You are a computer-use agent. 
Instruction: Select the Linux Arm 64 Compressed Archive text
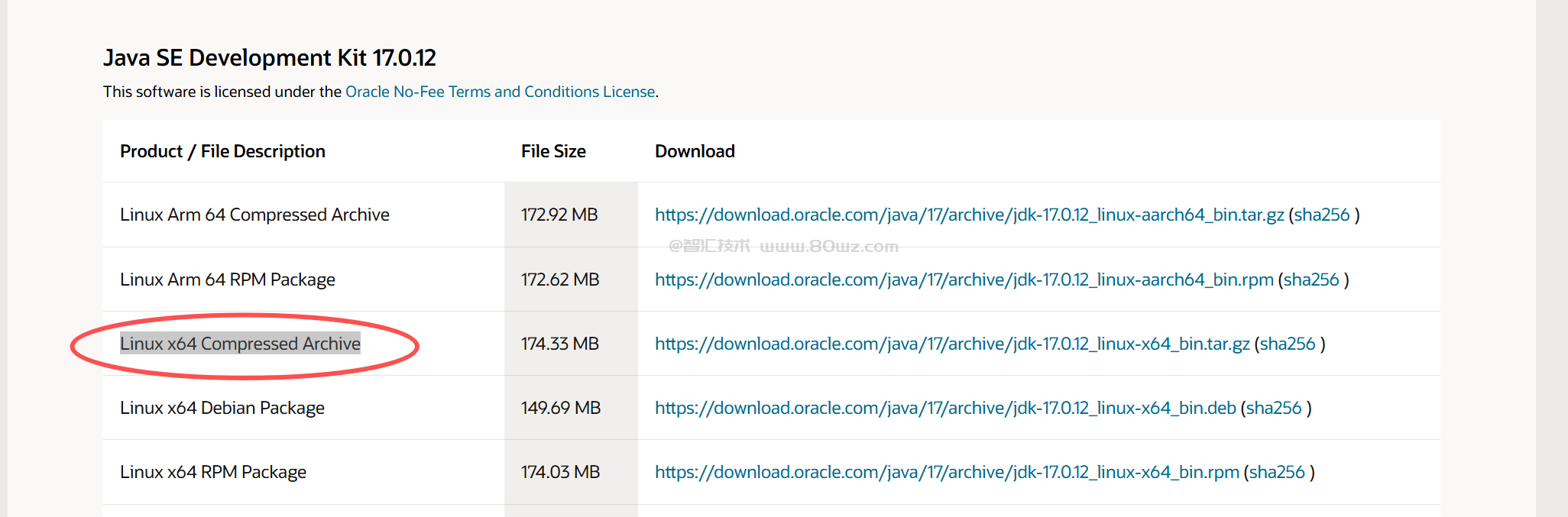point(254,215)
